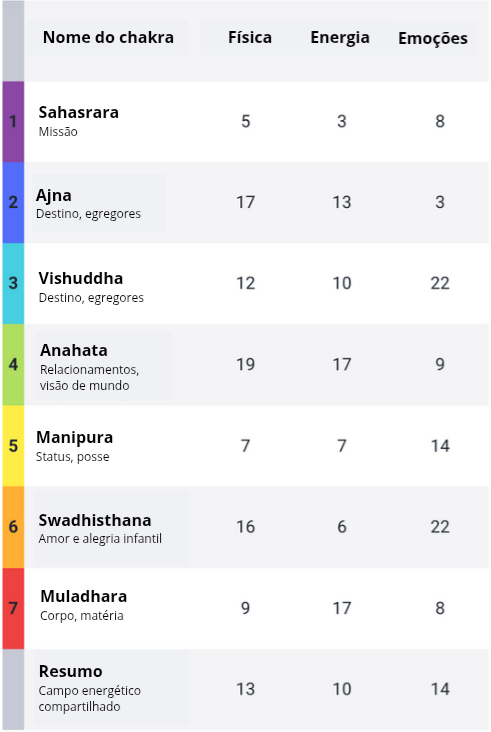Select the Física column header

pyautogui.click(x=250, y=37)
